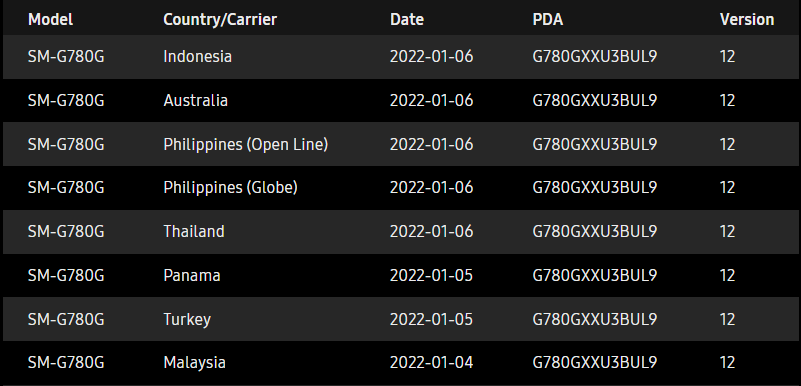
Task: Click PDA code in Philippines (Globe) row
Action: click(x=595, y=188)
